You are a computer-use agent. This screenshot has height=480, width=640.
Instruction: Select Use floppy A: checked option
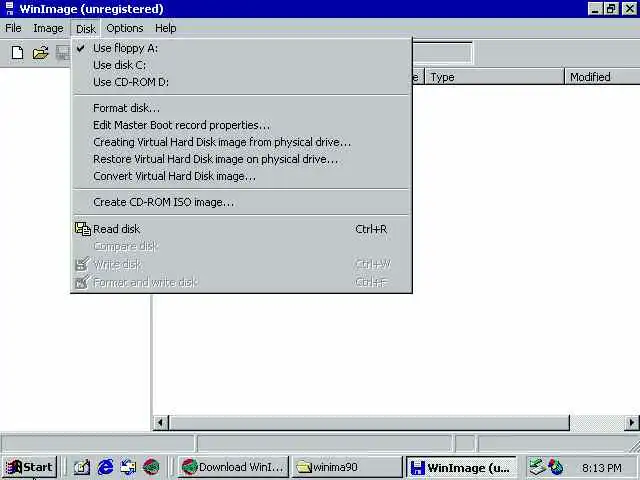pyautogui.click(x=241, y=48)
